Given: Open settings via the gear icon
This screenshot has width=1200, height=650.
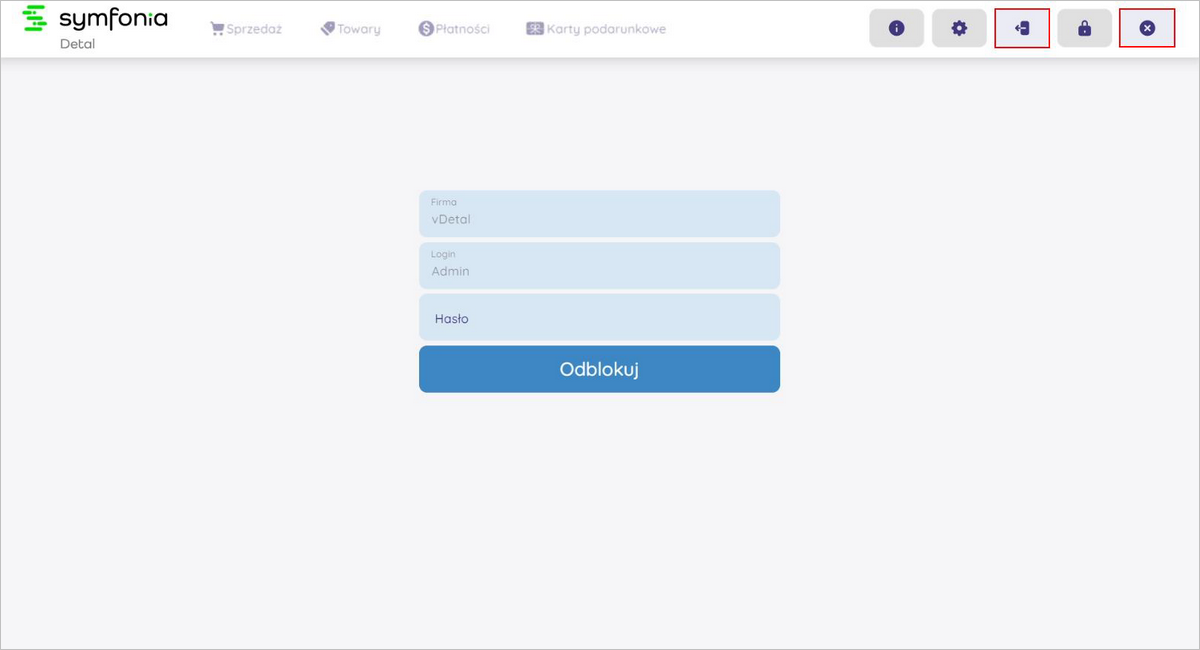Looking at the screenshot, I should point(959,28).
